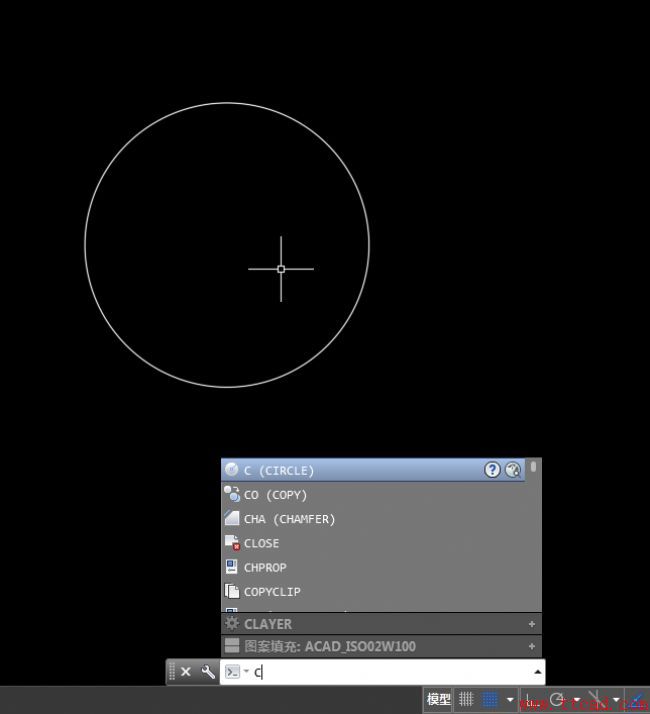Toggle isometric drafting in the status bar
The image size is (650, 714).
596,699
